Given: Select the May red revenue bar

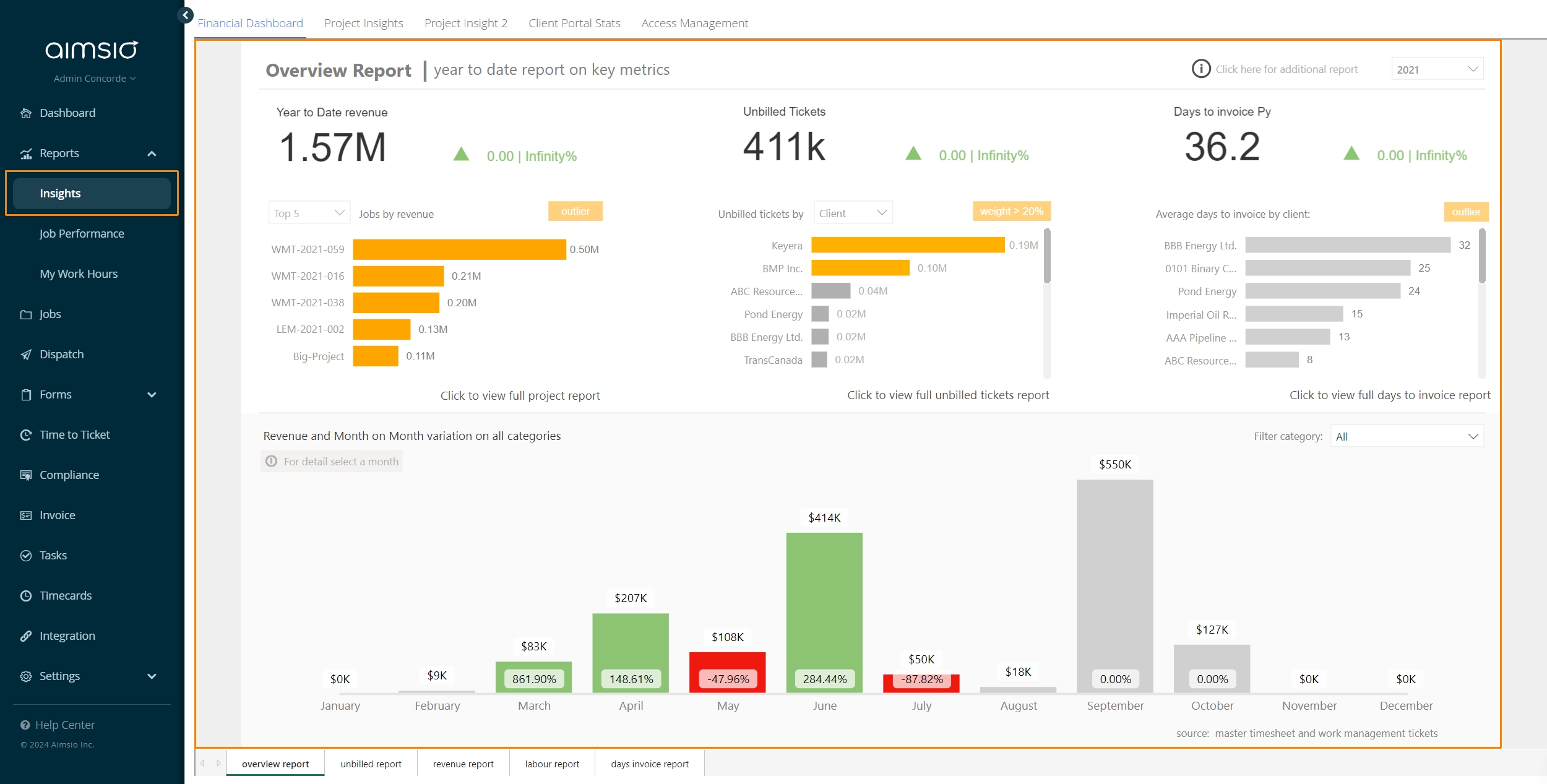Looking at the screenshot, I should 727,672.
